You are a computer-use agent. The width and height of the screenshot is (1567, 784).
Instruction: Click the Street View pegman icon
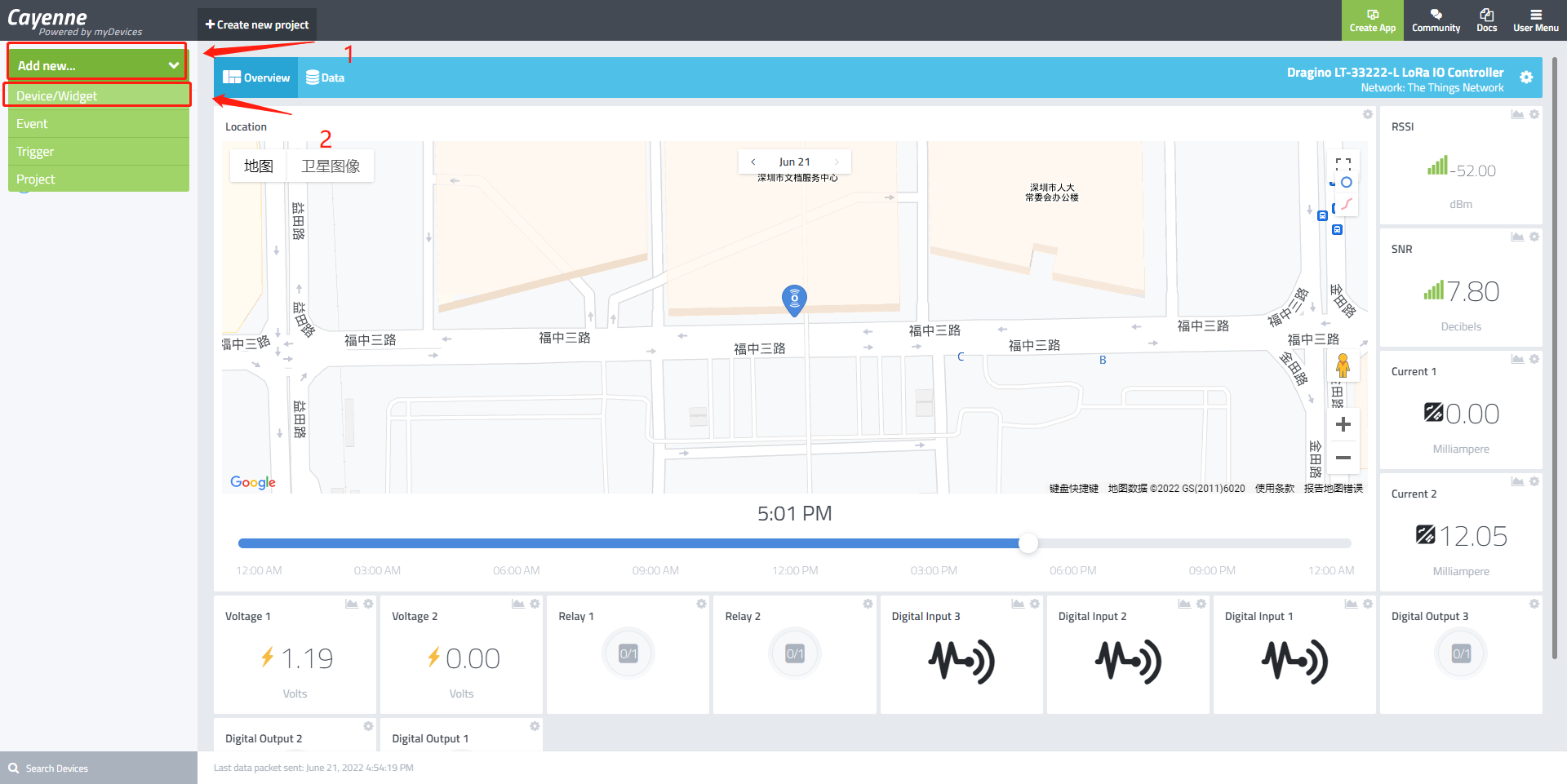(1343, 365)
